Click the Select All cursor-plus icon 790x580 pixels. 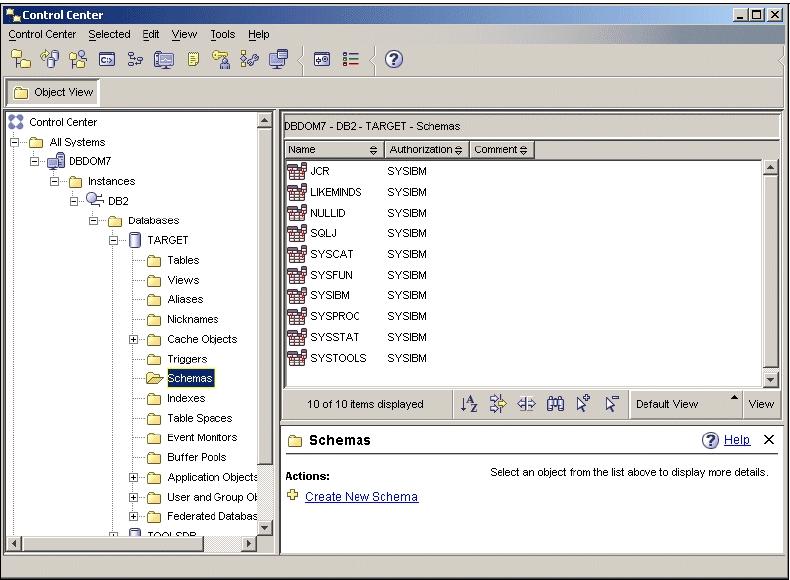point(583,404)
